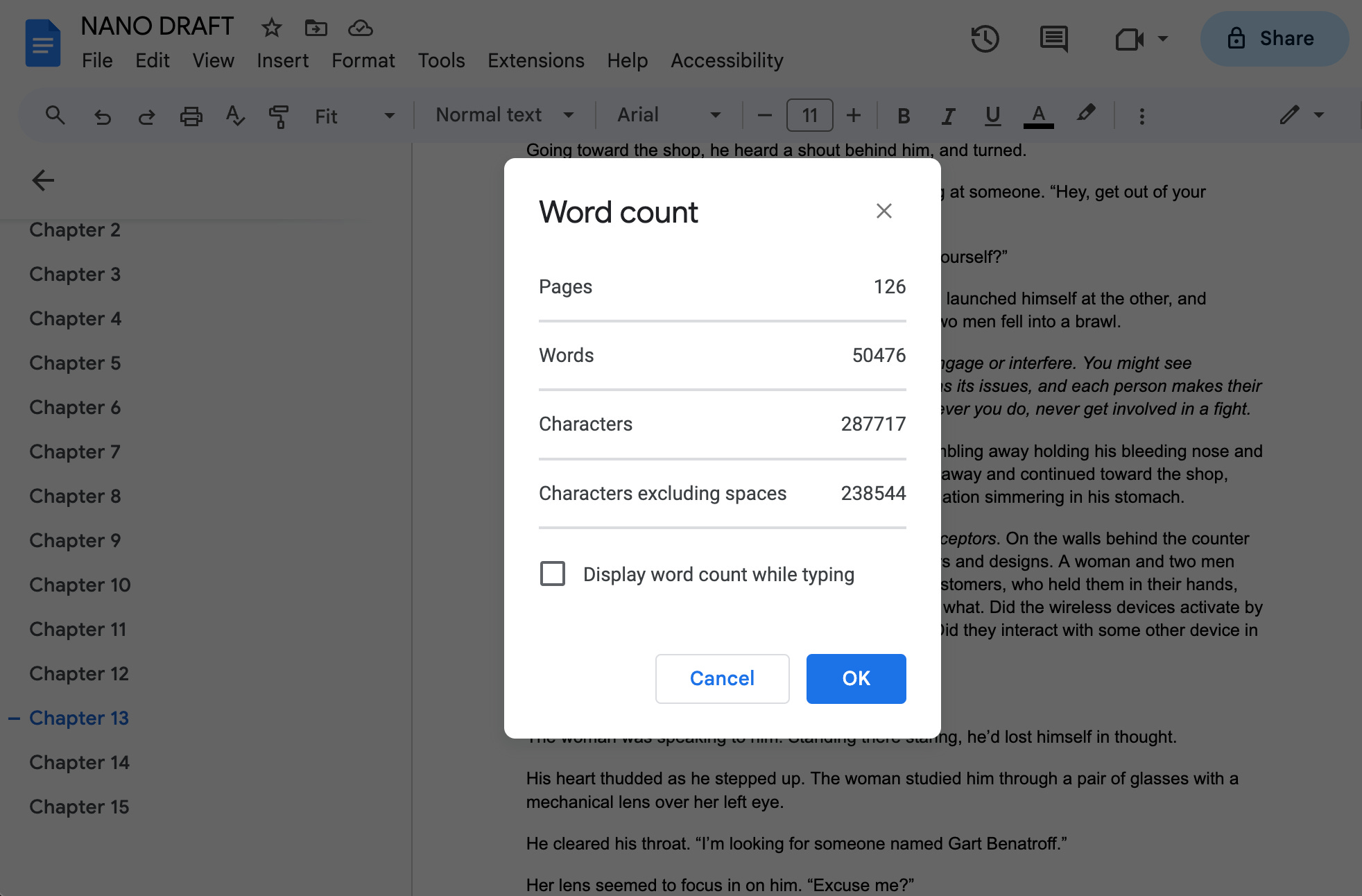
Task: Jump to Chapter 7 in outline
Action: point(75,452)
